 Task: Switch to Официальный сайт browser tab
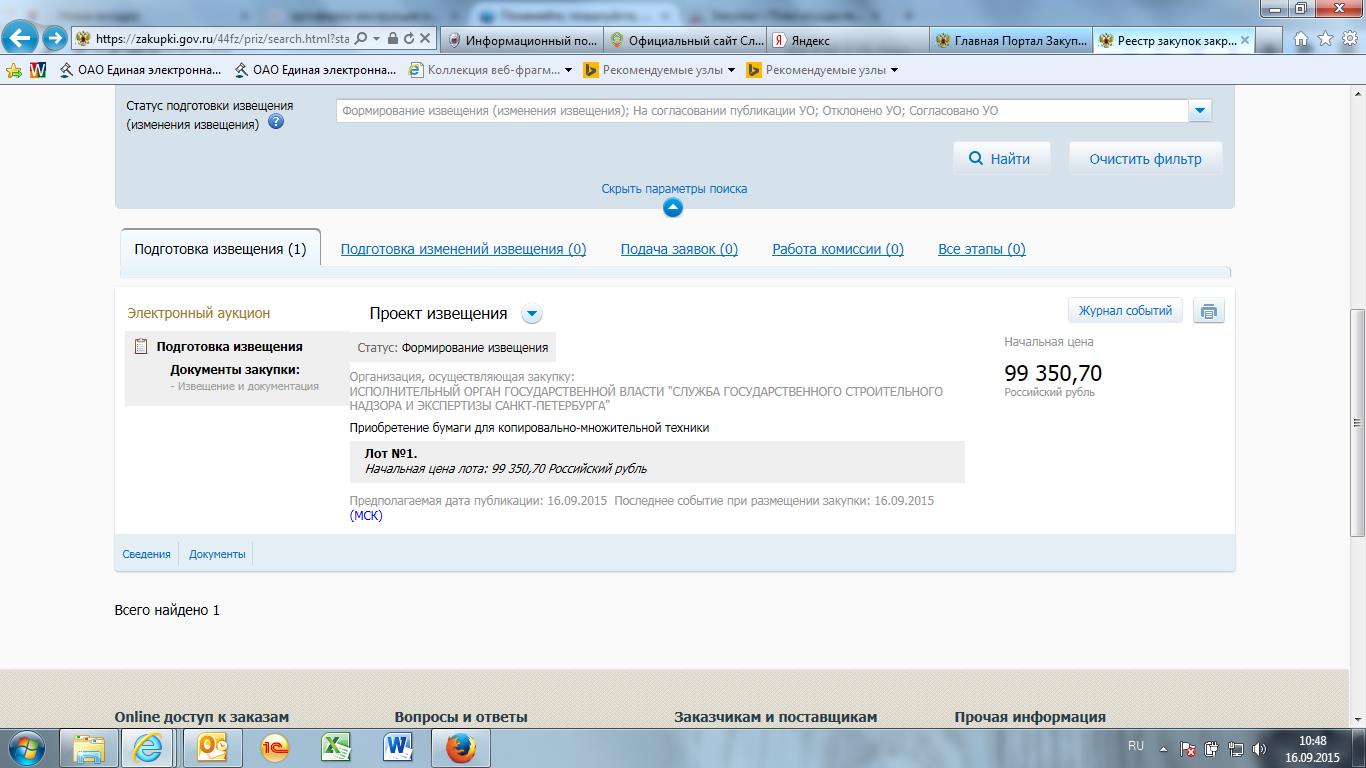pyautogui.click(x=684, y=40)
